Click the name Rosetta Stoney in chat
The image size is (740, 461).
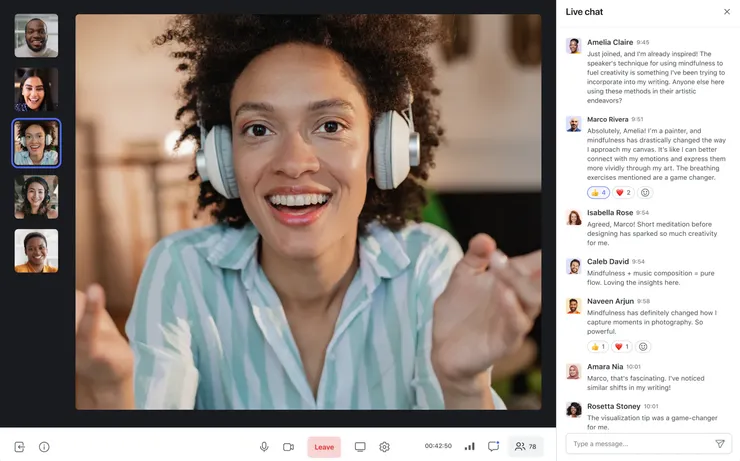pos(614,406)
